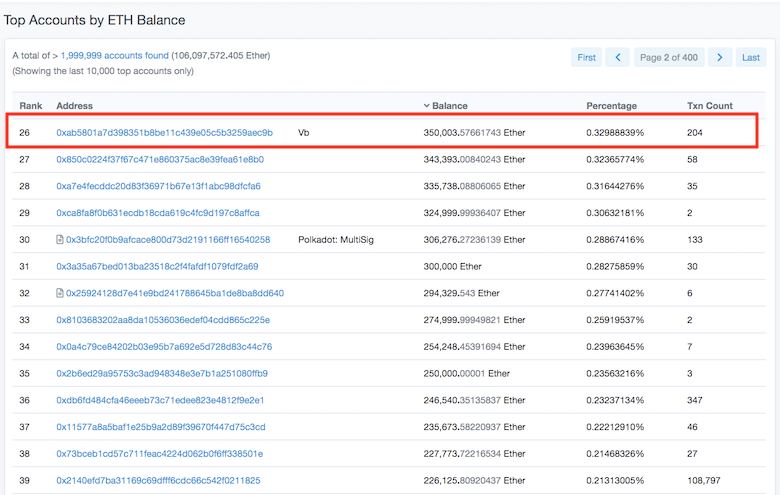
Task: Click txn count 133
Action: [x=694, y=240]
